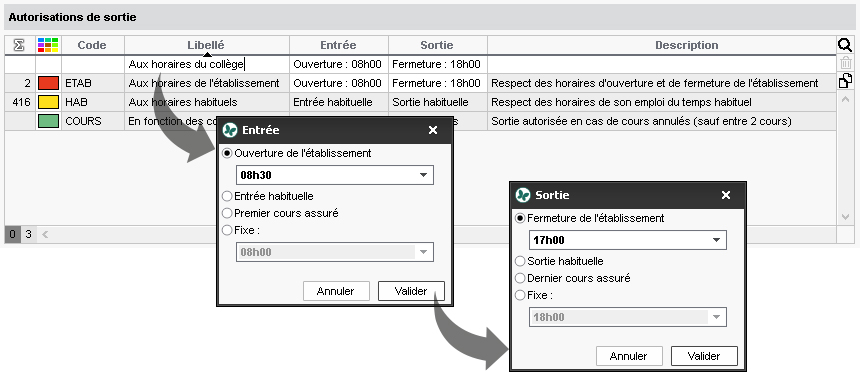Click the ETAB code cell
This screenshot has width=860, height=372.
(92, 83)
